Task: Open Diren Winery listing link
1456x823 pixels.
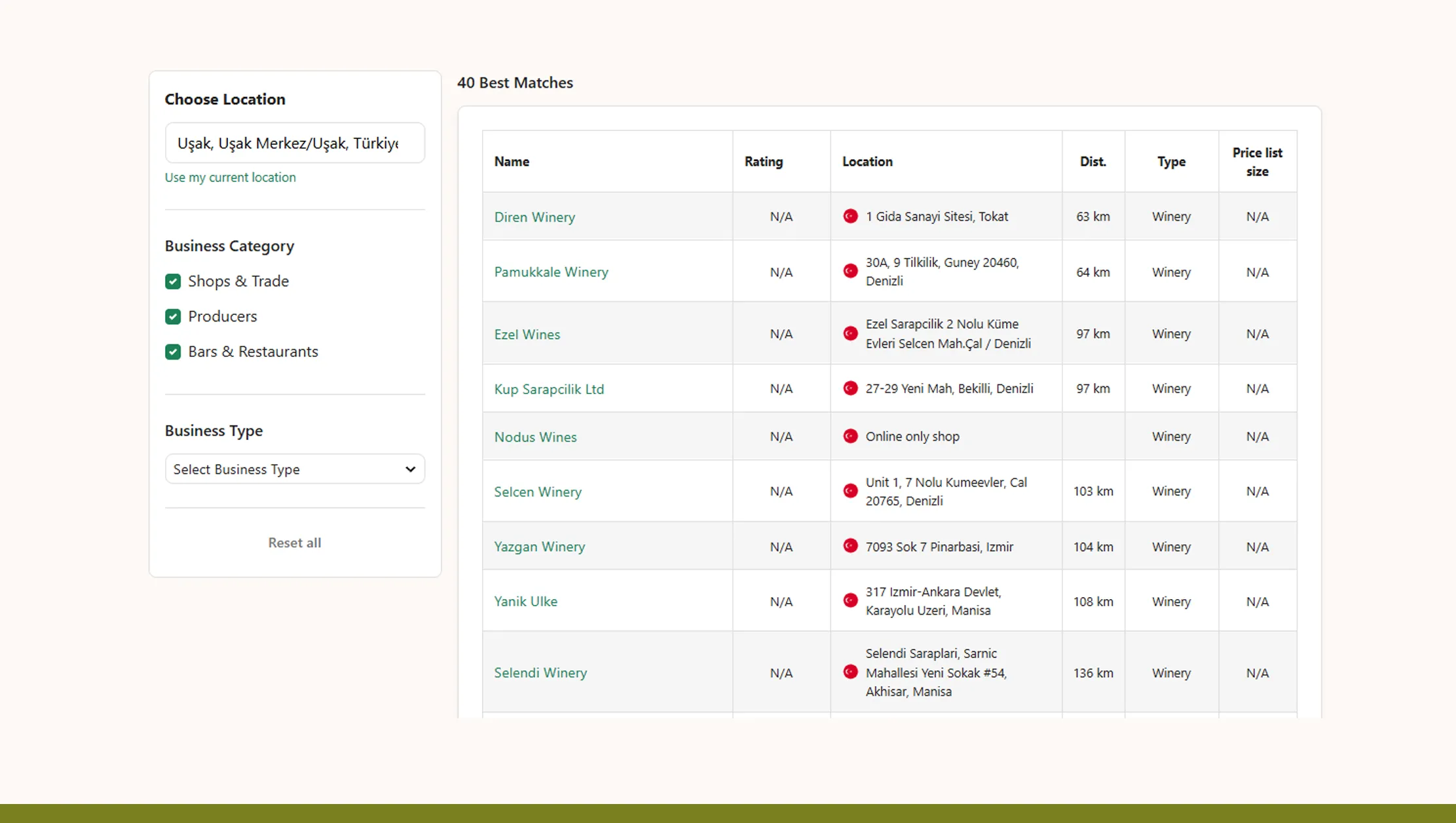Action: click(534, 217)
